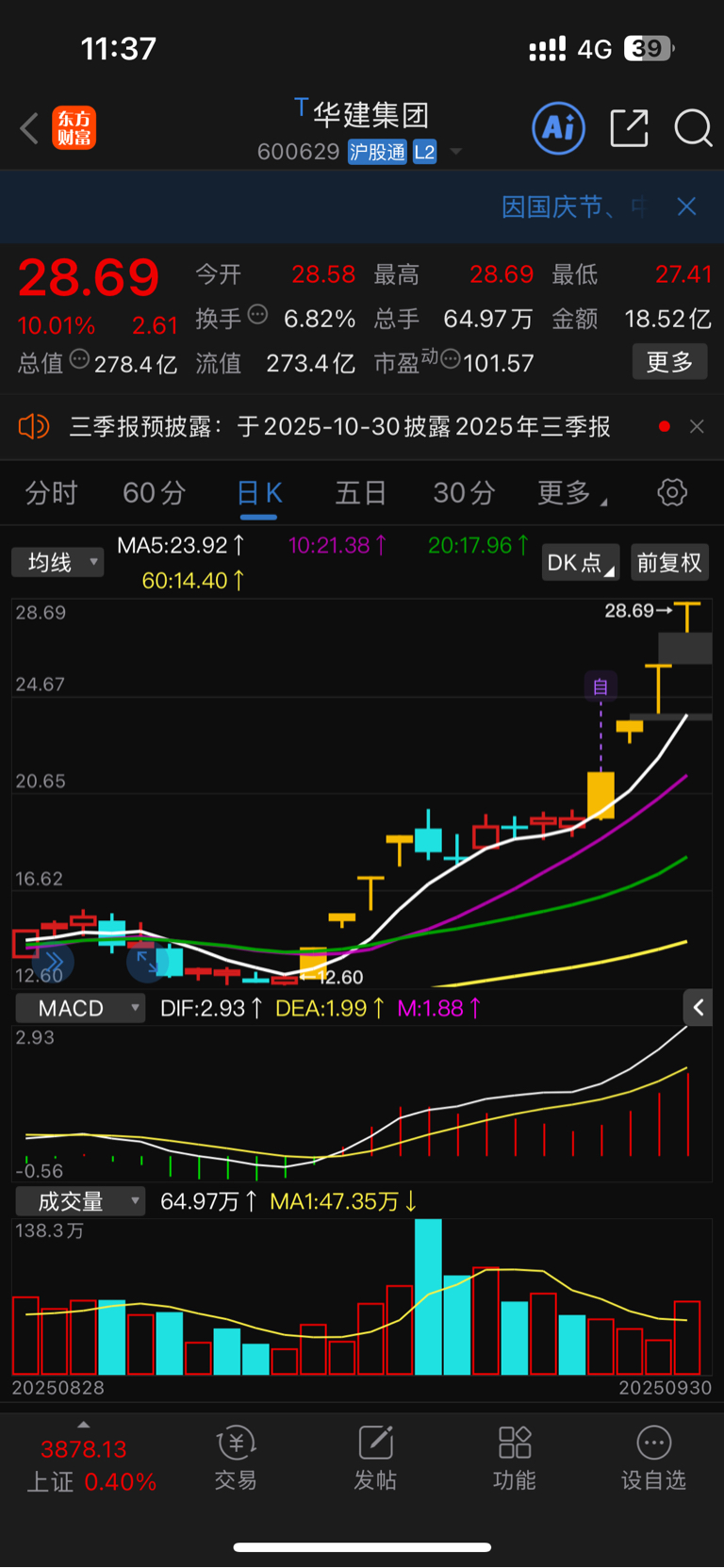This screenshot has height=1568, width=724.
Task: Tap the info icon beside 总值
Action: click(80, 359)
